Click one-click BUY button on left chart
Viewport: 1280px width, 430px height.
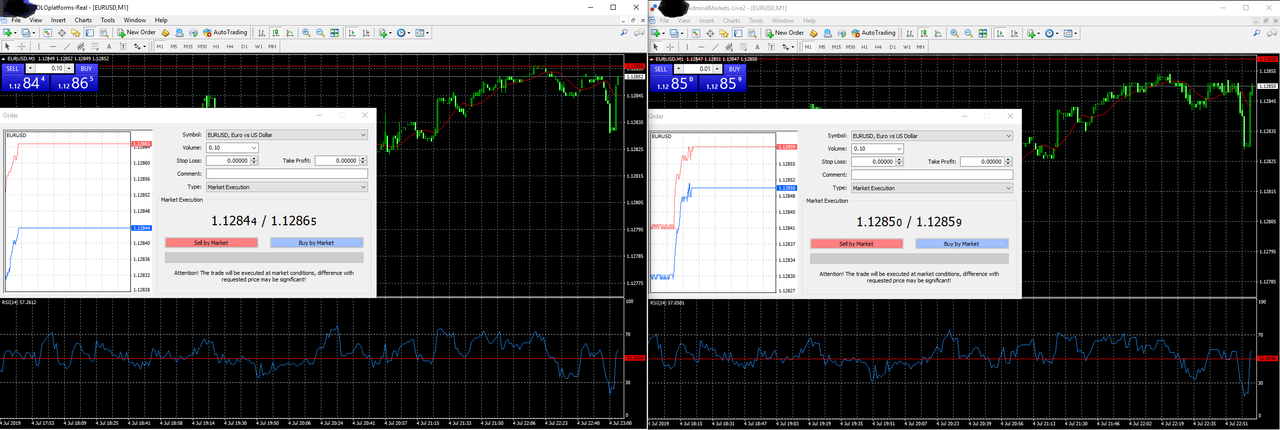click(86, 69)
